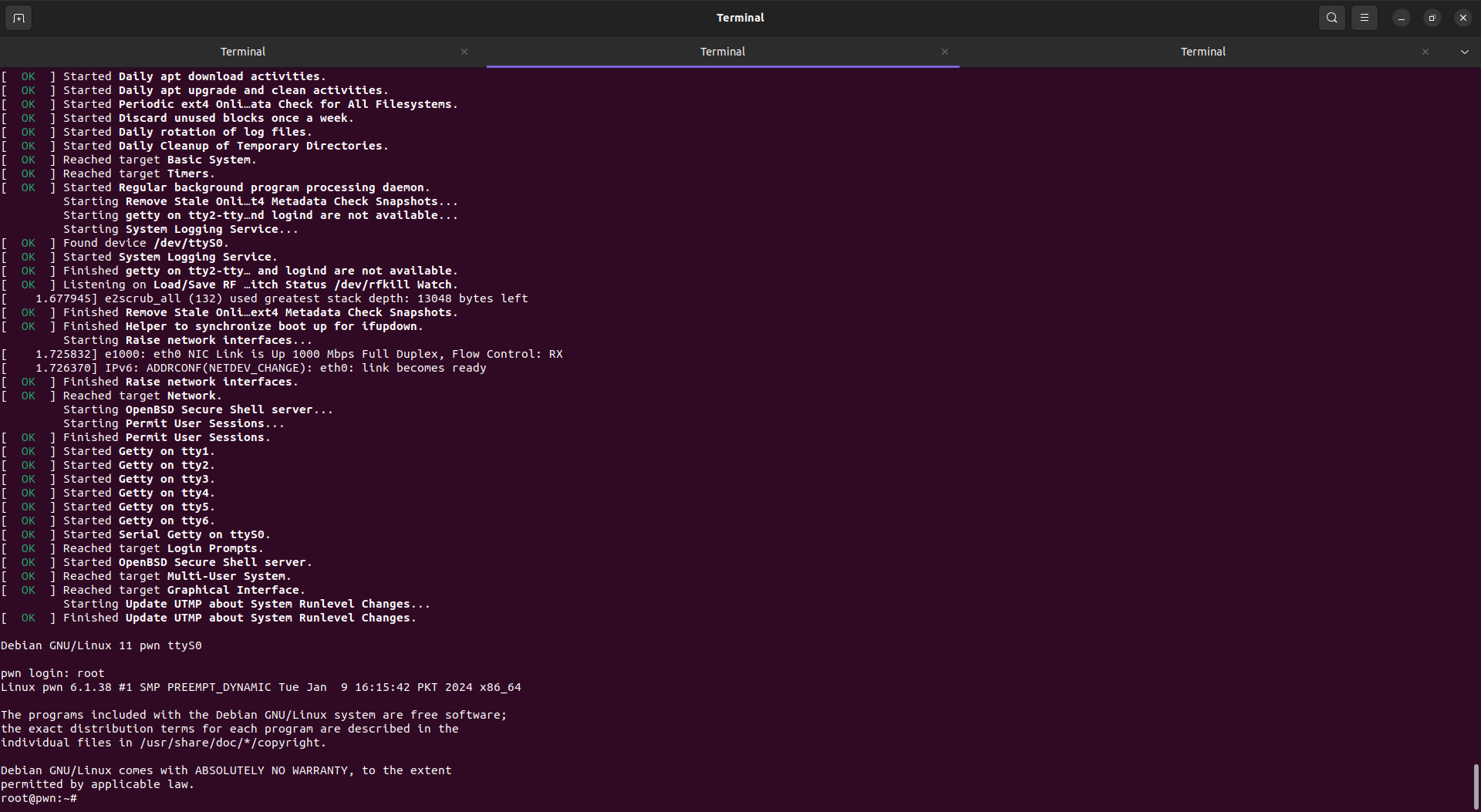Close the active middle Terminal tab
The width and height of the screenshot is (1481, 812).
[x=944, y=52]
